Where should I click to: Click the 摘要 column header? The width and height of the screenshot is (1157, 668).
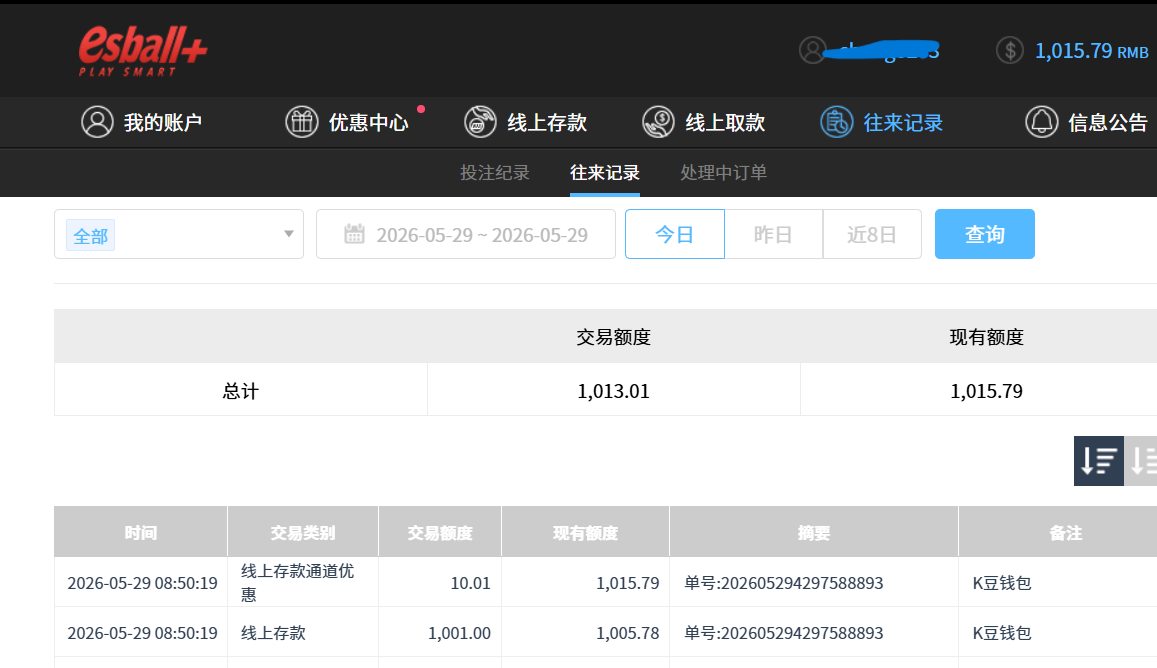pos(814,532)
